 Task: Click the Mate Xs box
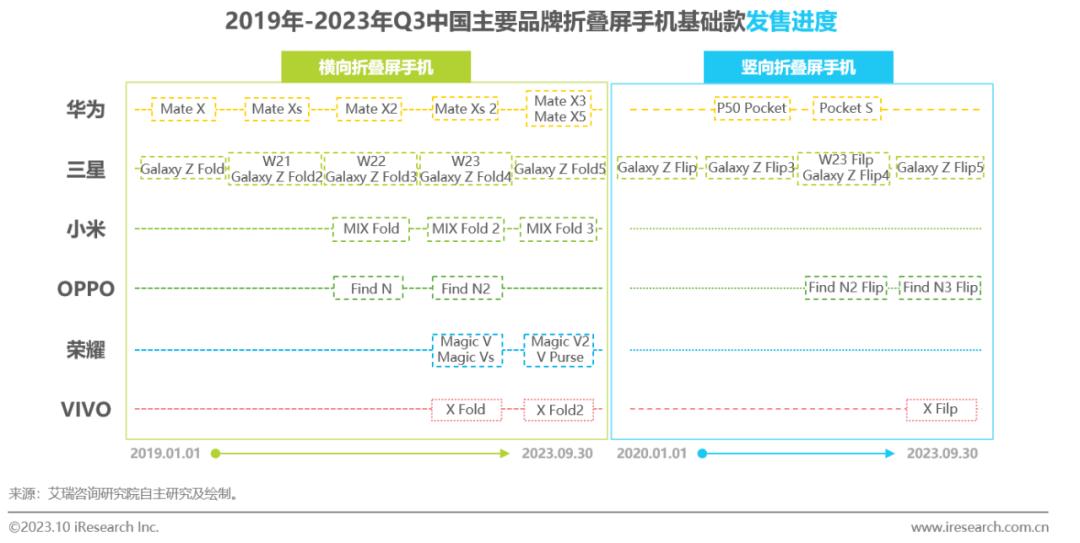[277, 109]
